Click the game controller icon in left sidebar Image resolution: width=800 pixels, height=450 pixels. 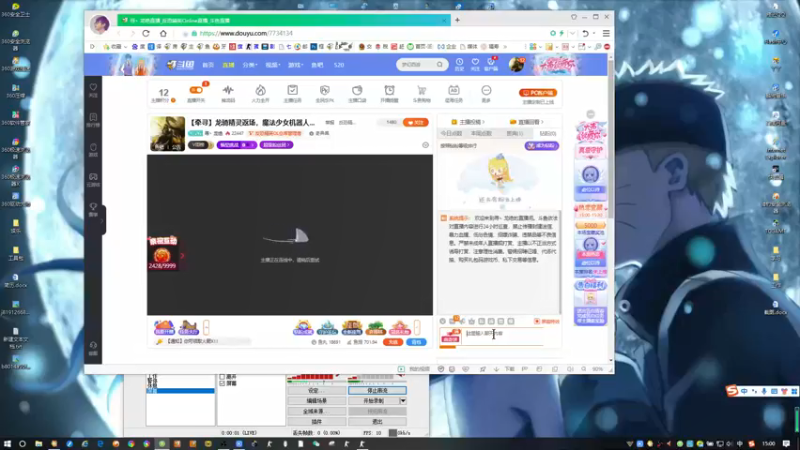pos(93,180)
